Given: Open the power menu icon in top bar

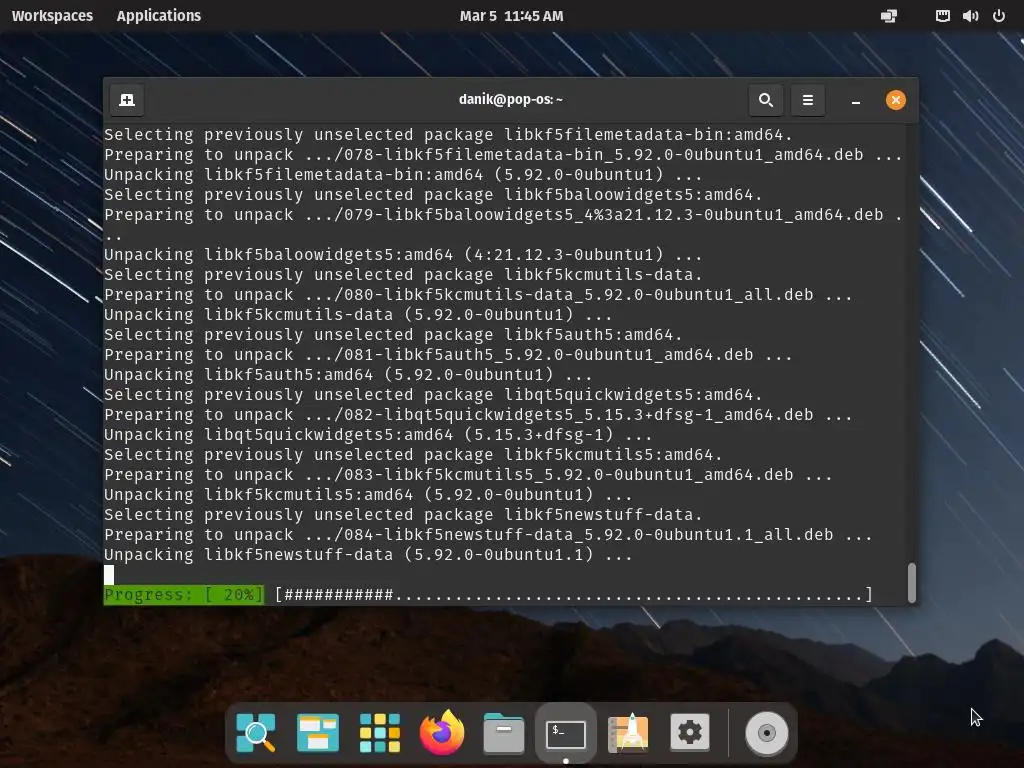Looking at the screenshot, I should click(999, 16).
